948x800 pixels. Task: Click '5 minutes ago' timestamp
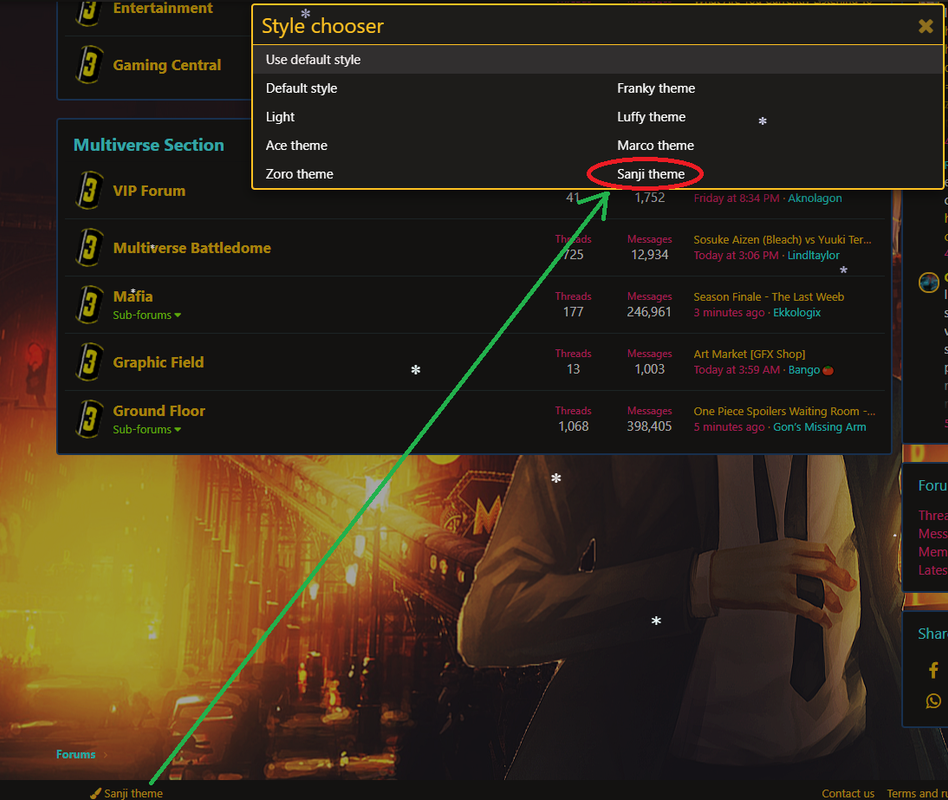pos(729,427)
